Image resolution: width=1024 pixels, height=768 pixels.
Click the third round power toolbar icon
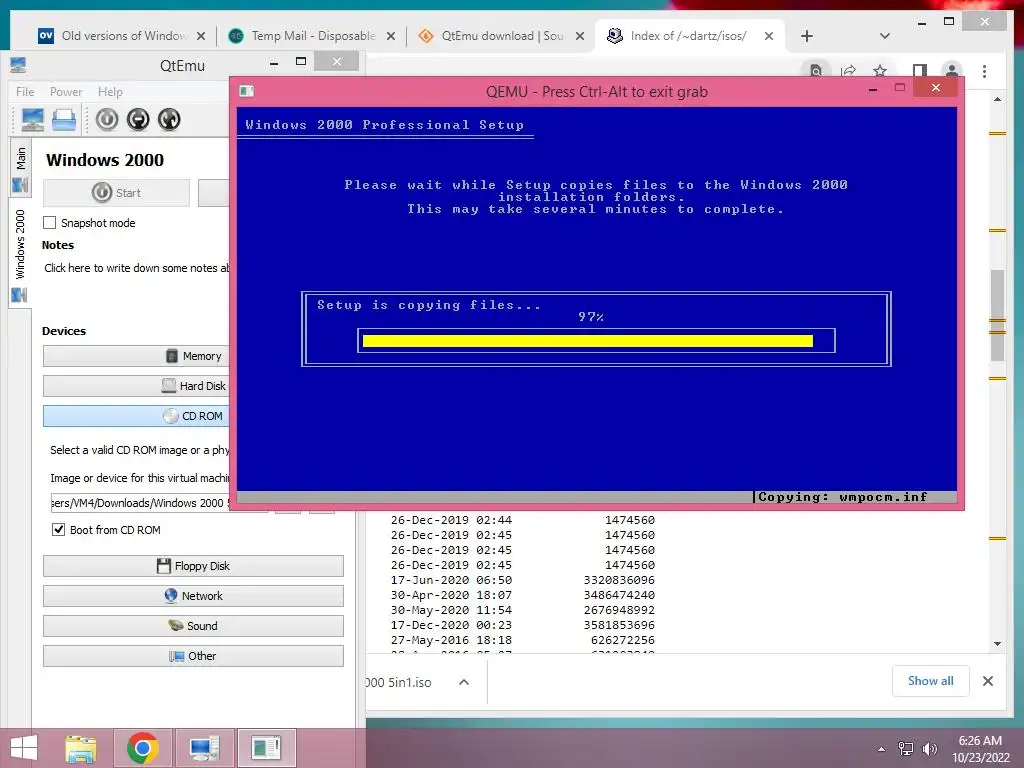pyautogui.click(x=168, y=120)
